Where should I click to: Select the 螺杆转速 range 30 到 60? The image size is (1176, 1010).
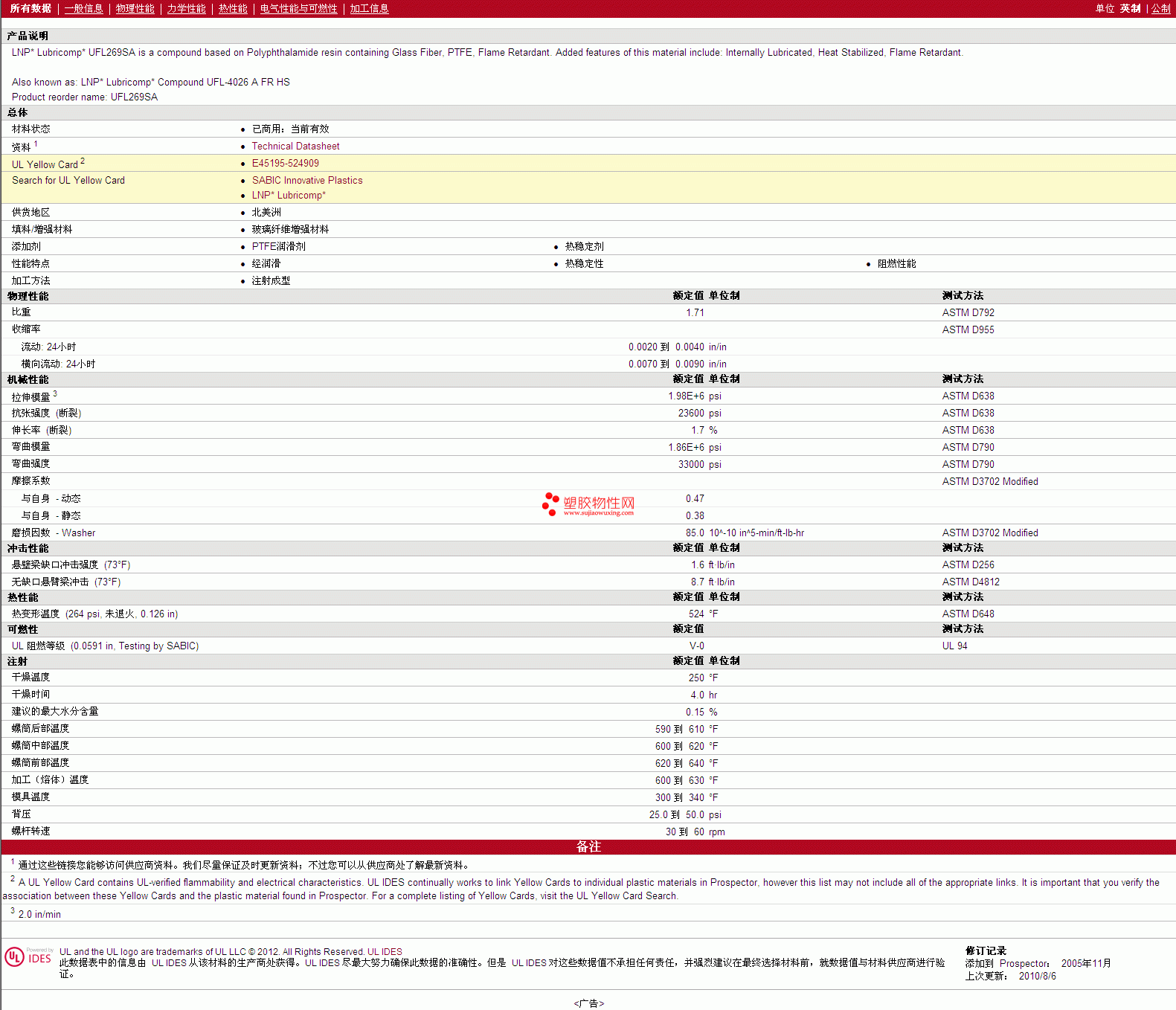(684, 832)
